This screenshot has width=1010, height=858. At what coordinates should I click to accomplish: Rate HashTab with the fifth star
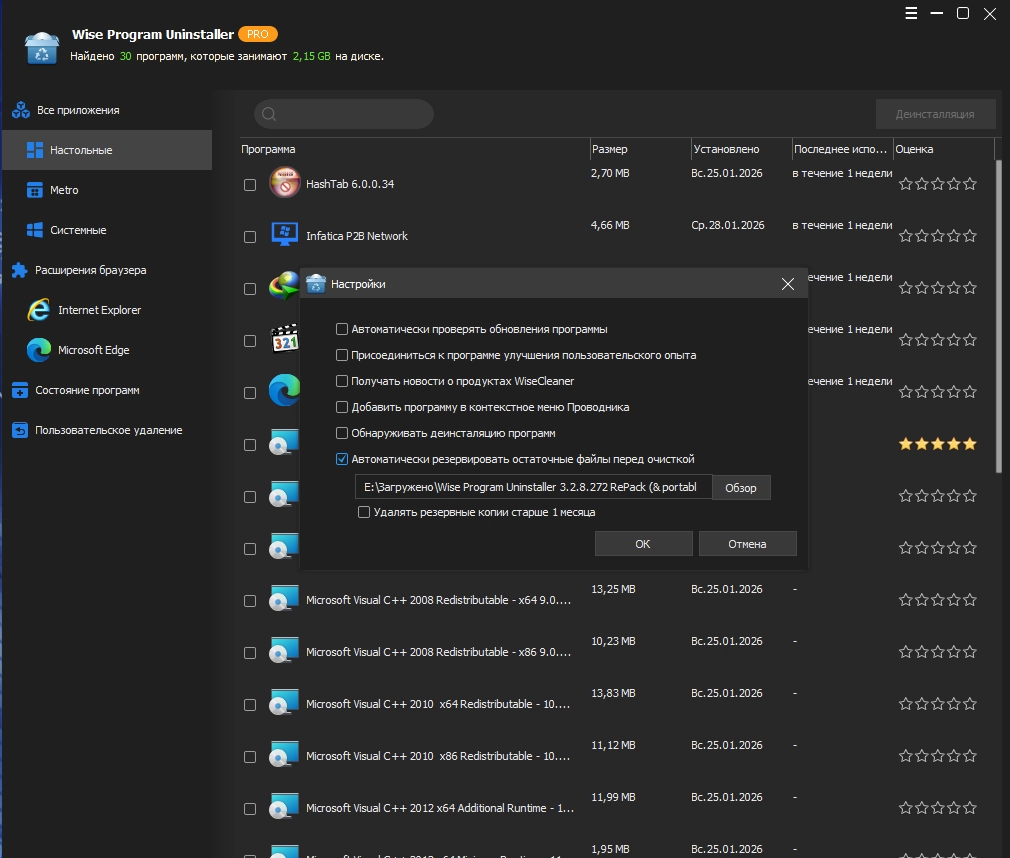(969, 184)
